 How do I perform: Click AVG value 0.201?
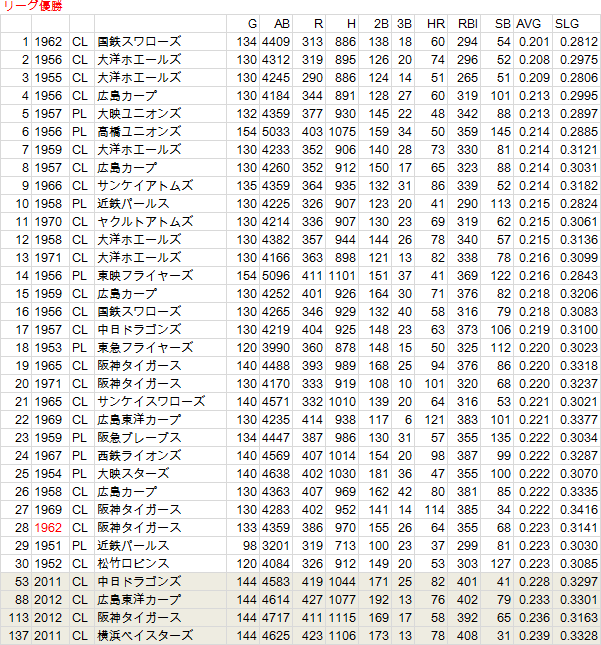pyautogui.click(x=534, y=42)
